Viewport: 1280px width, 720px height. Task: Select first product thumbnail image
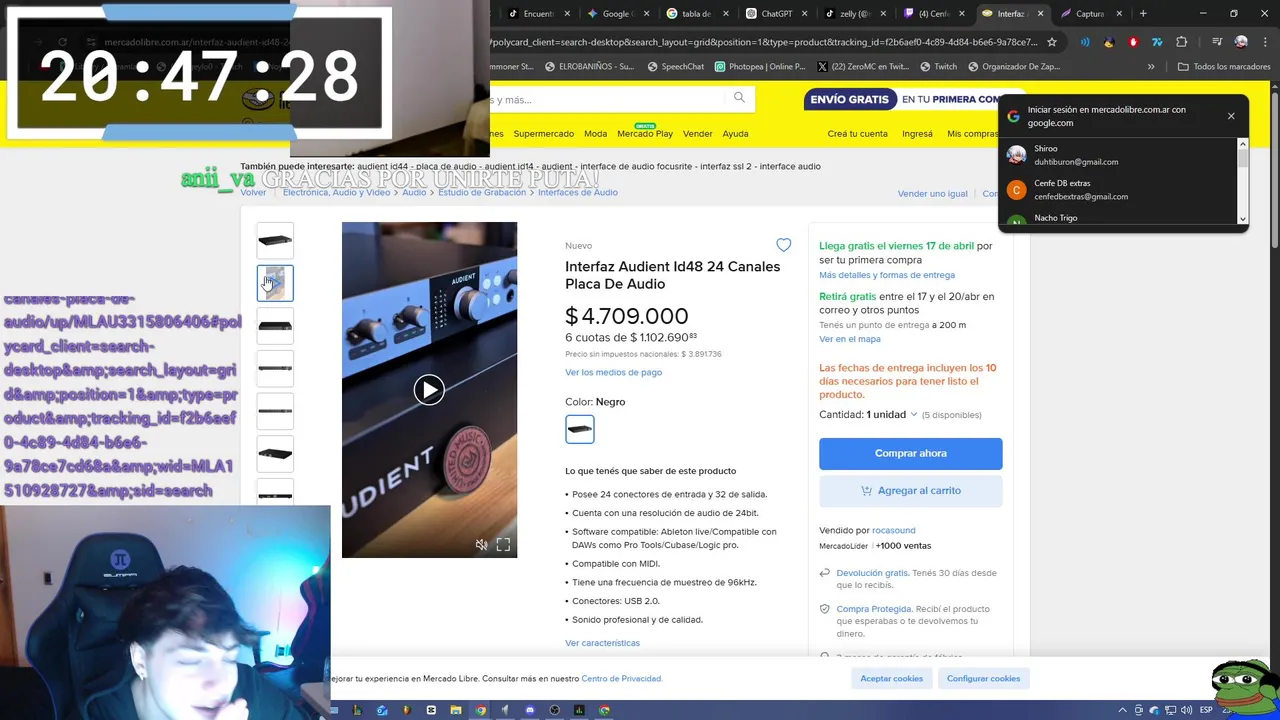click(275, 240)
